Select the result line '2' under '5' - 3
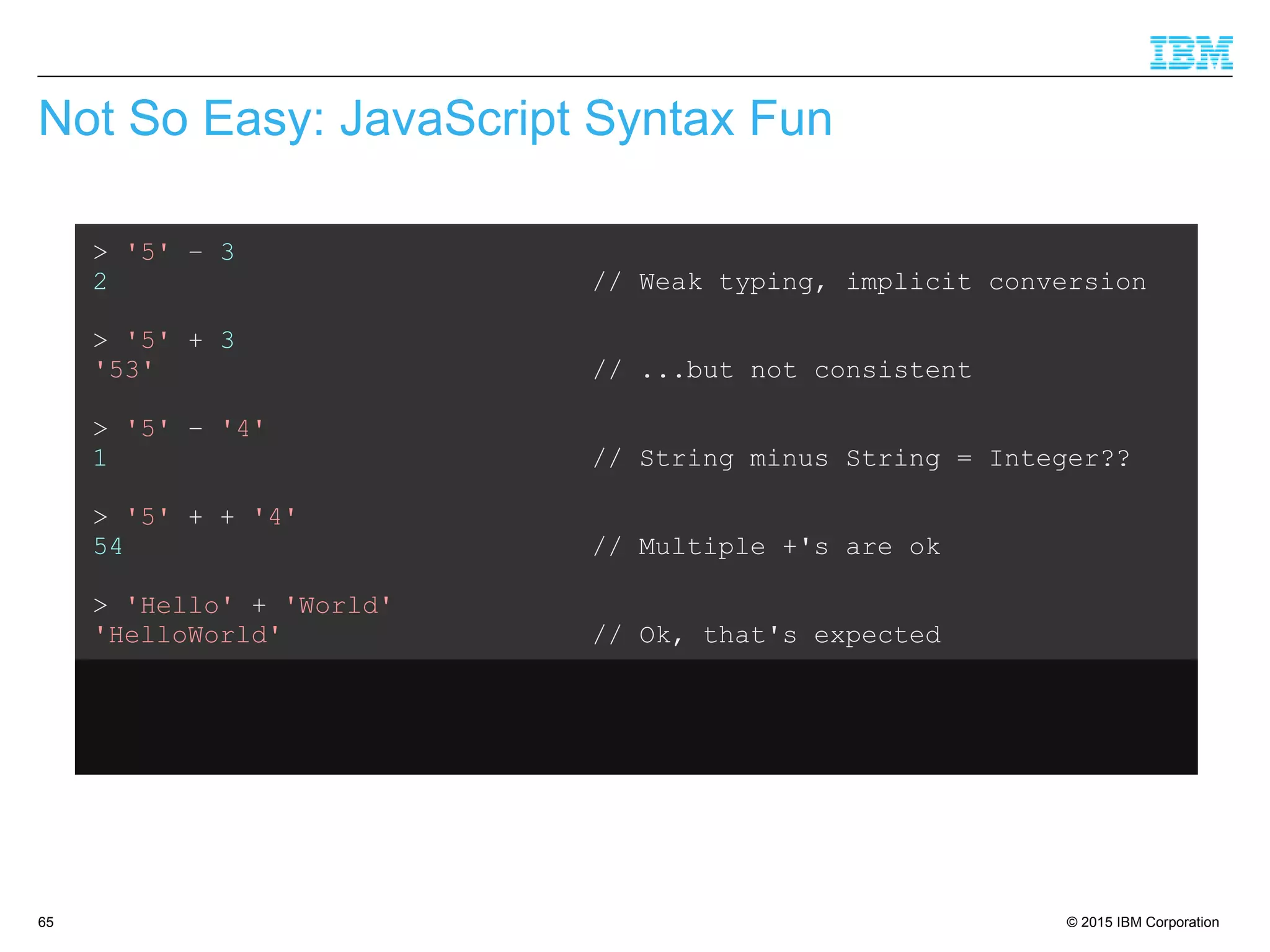Screen dimensions: 1270x952 [100, 282]
